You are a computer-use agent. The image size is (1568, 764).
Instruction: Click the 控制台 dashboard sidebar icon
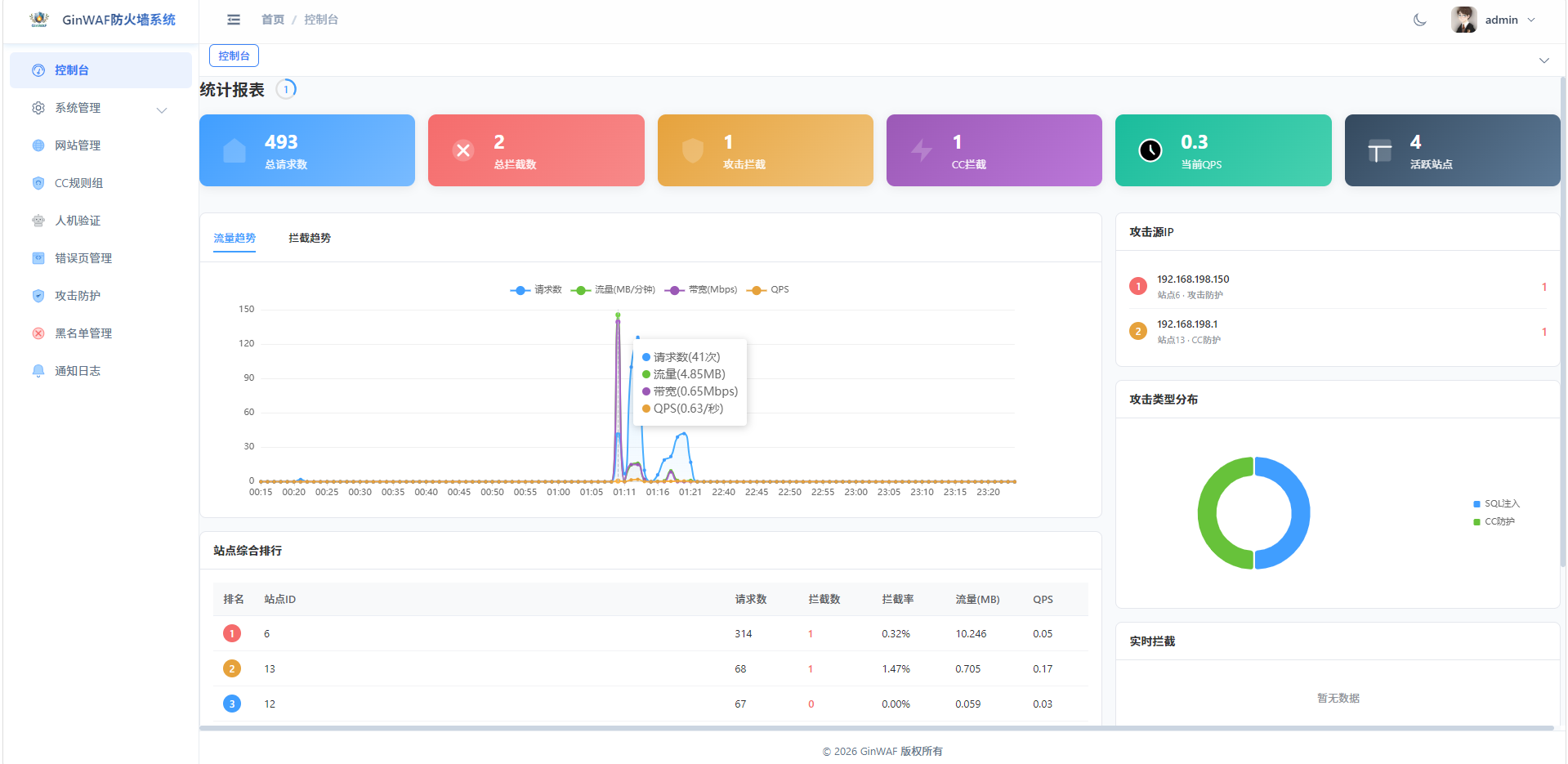(x=38, y=70)
